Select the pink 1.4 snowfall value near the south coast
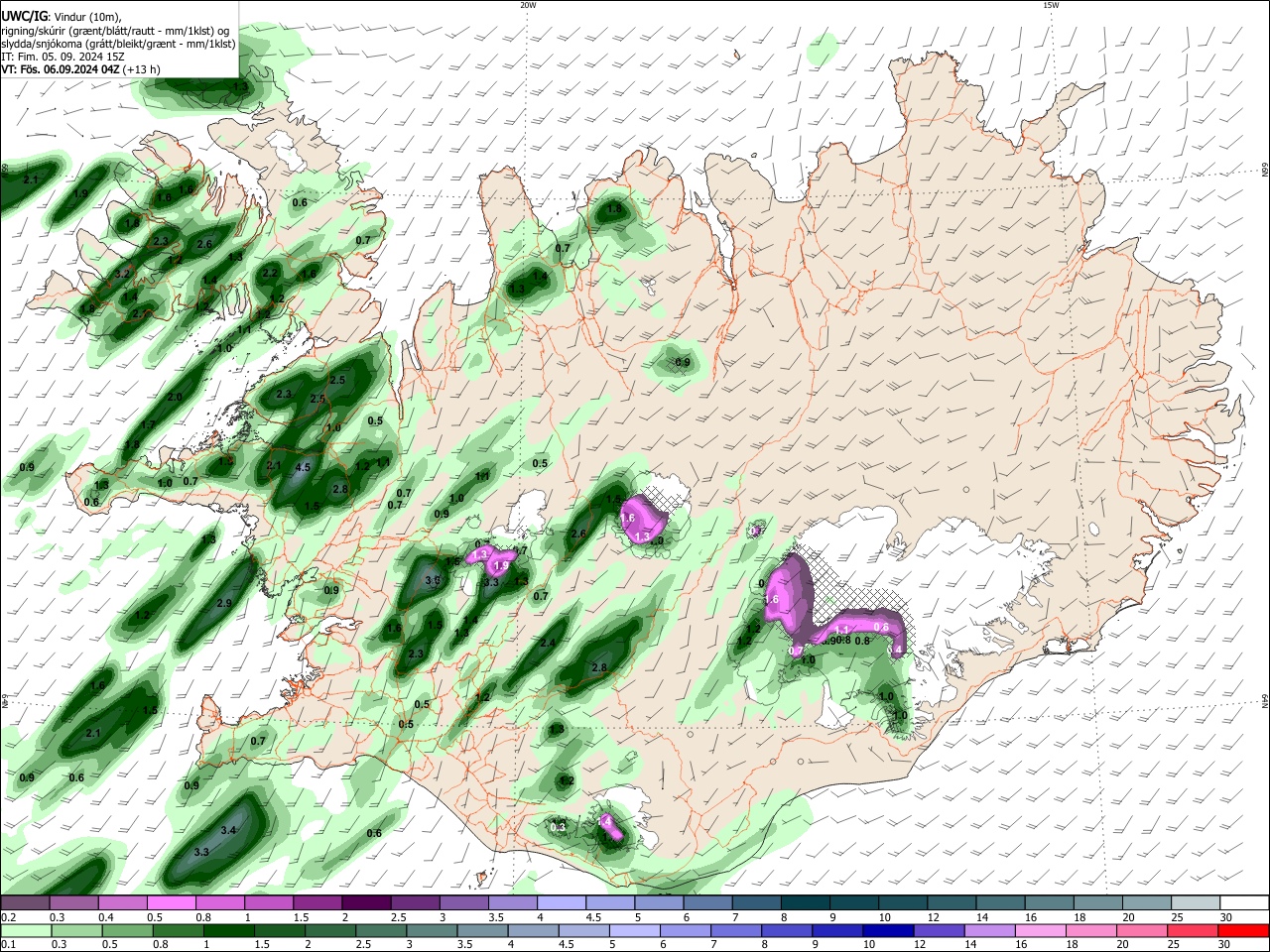This screenshot has width=1270, height=952. pos(604,822)
